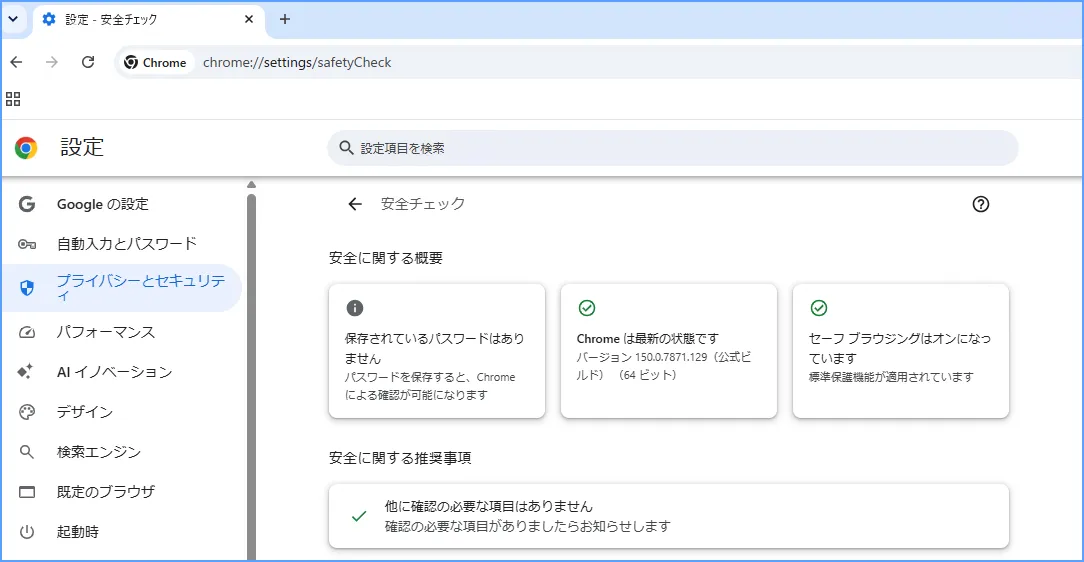Image resolution: width=1084 pixels, height=562 pixels.
Task: Click the バージョン 150.0.7871.129 text
Action: pyautogui.click(x=642, y=357)
